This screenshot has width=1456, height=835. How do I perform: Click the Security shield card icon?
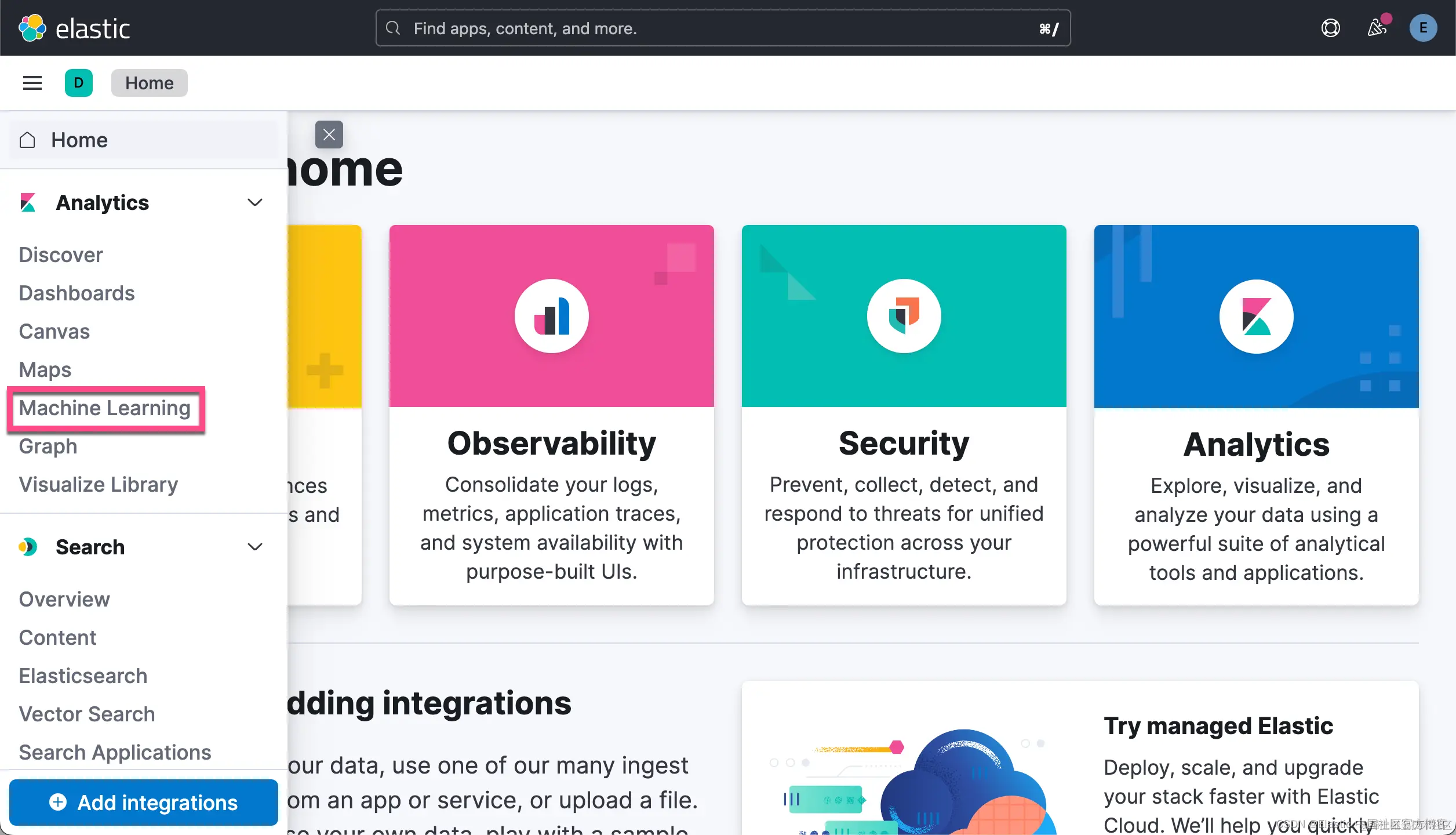pyautogui.click(x=904, y=316)
